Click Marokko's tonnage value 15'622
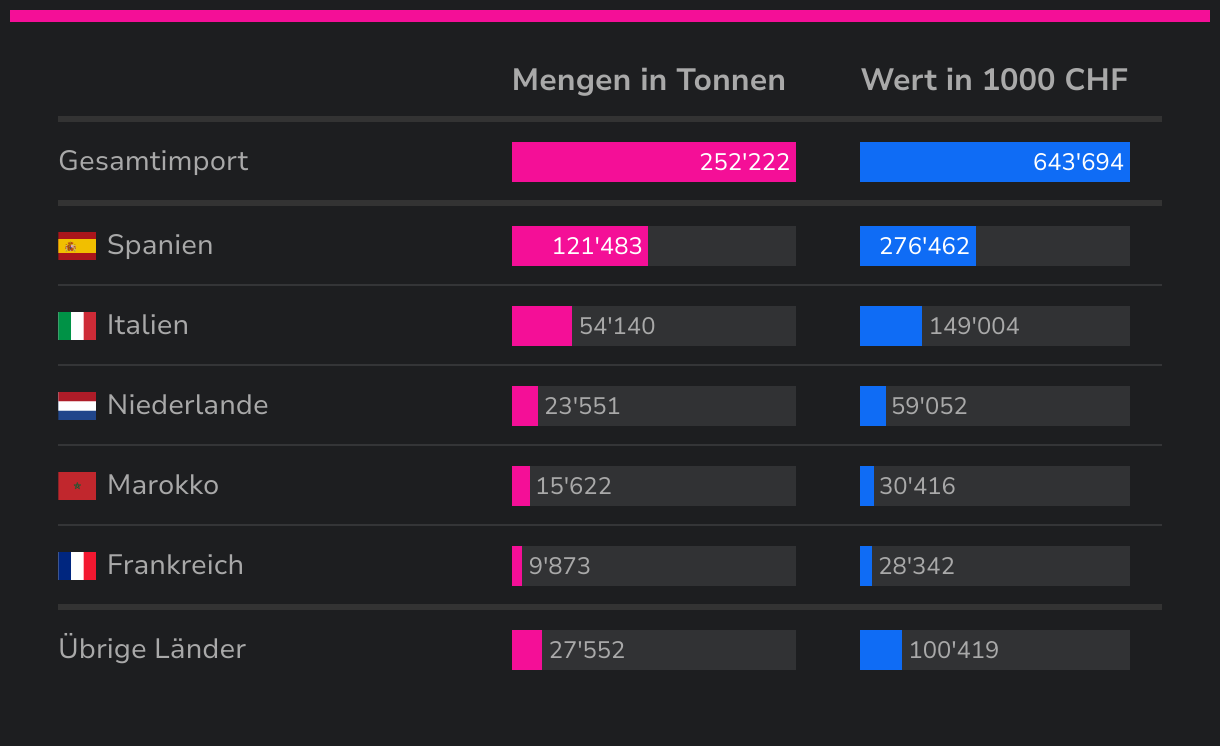 (x=573, y=486)
